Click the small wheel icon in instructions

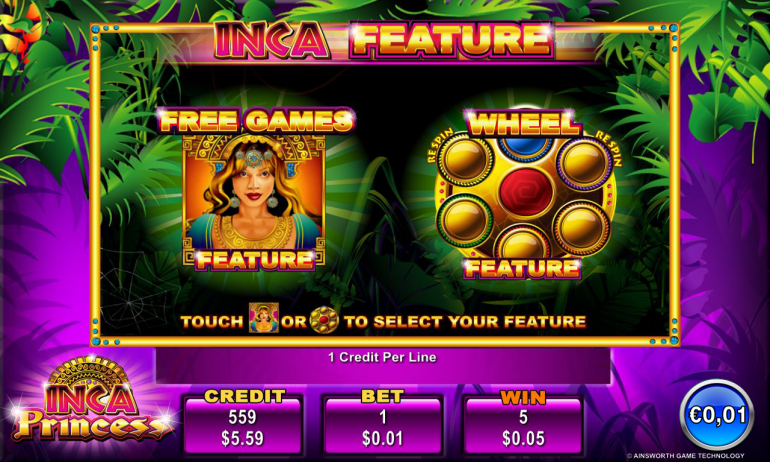[x=324, y=320]
